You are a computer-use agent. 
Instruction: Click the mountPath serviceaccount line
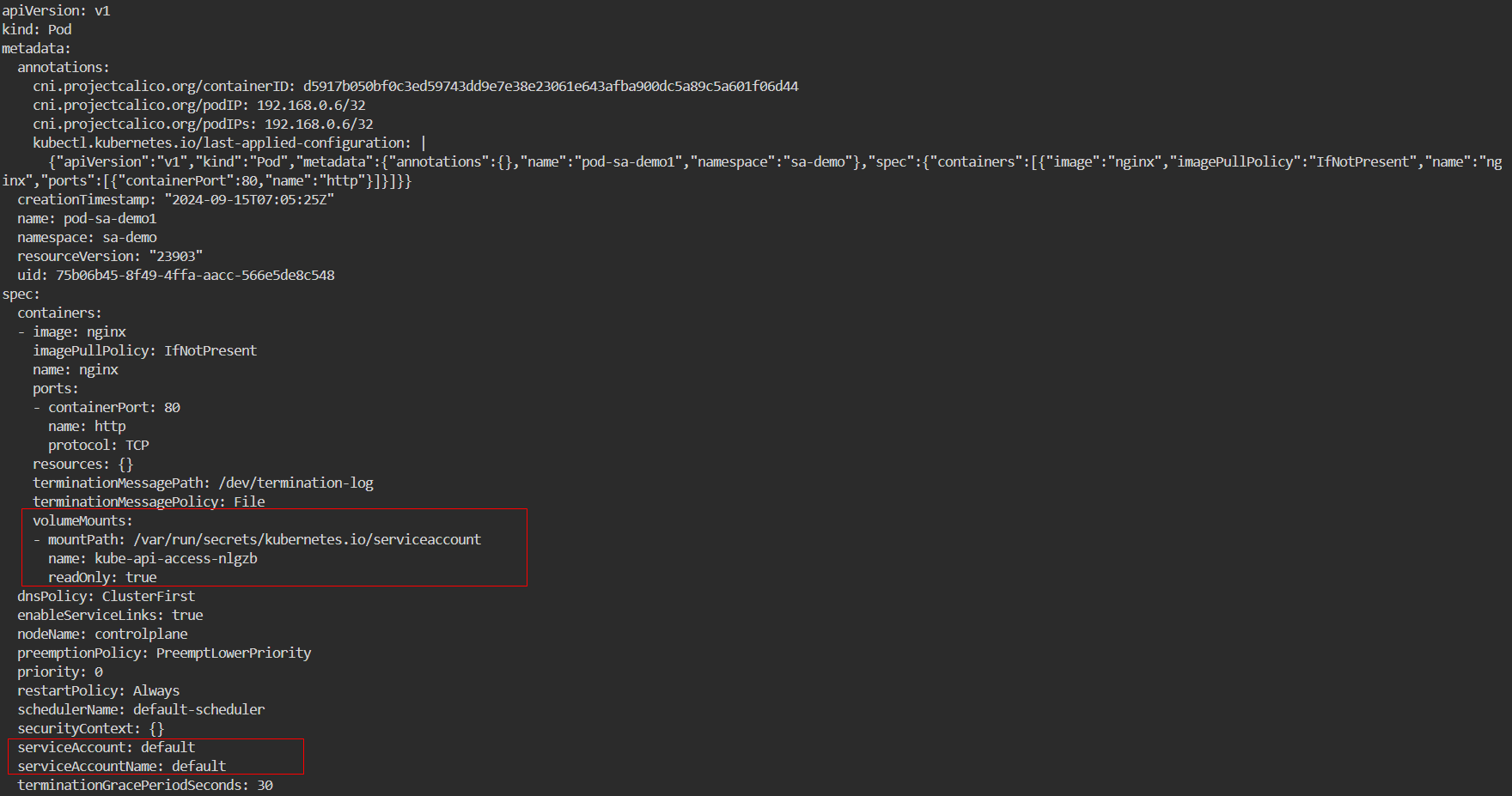257,540
